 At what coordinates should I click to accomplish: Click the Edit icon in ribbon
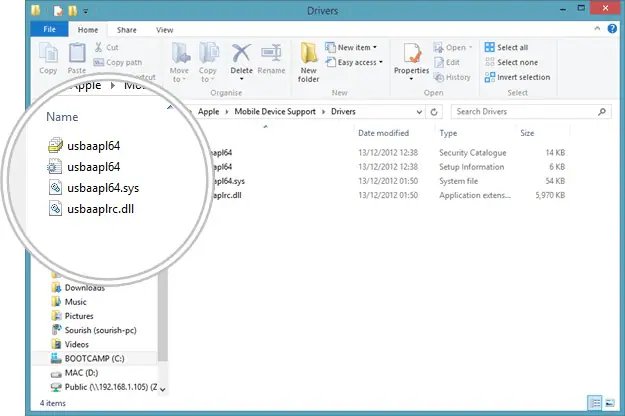[x=438, y=62]
